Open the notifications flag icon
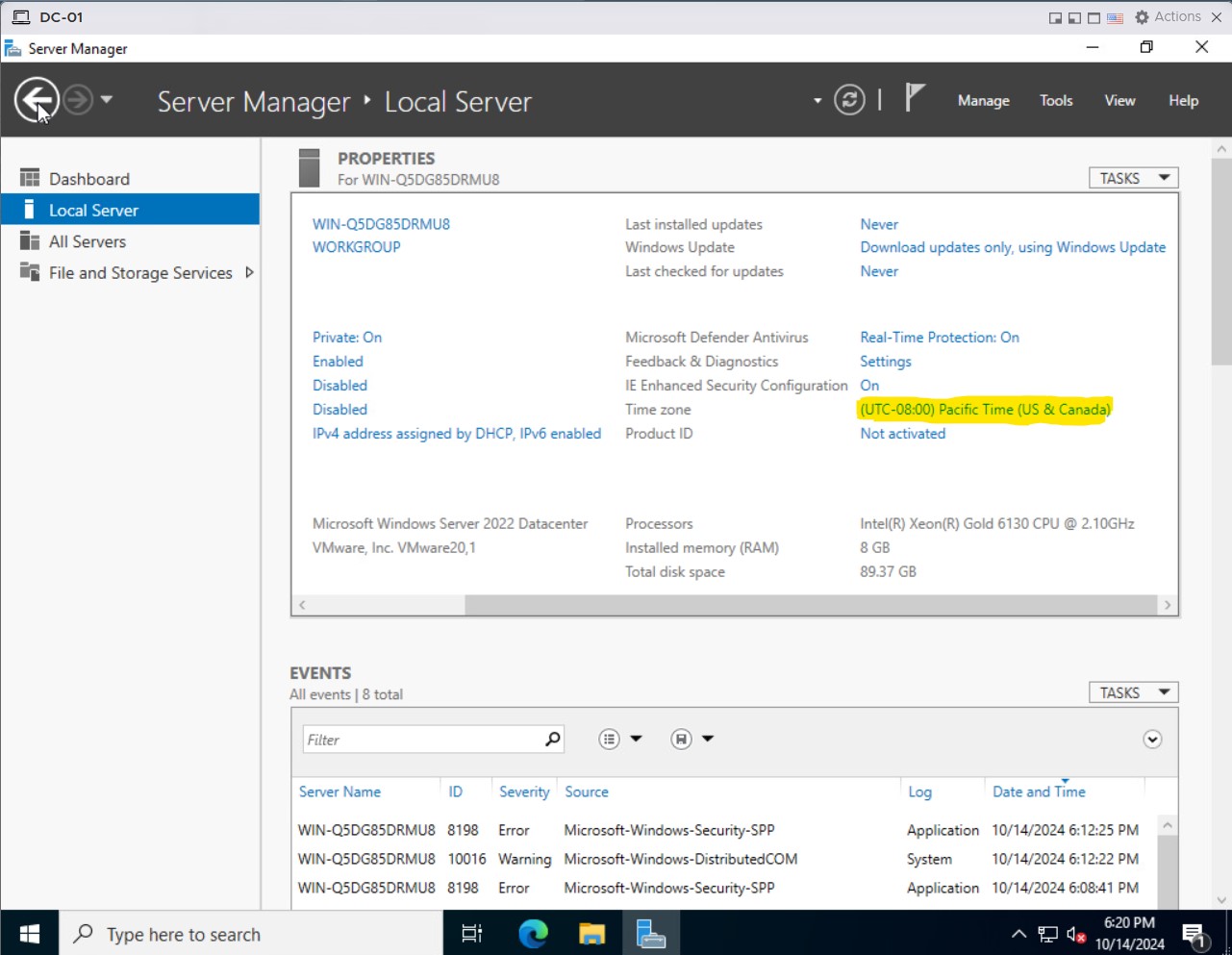Image resolution: width=1232 pixels, height=955 pixels. tap(915, 98)
